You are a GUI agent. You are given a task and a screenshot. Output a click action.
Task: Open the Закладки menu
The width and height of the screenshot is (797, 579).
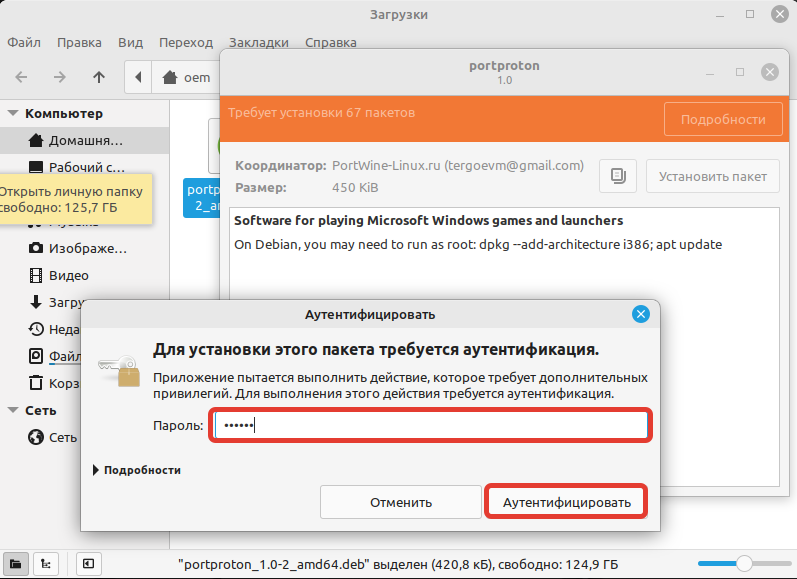point(259,42)
